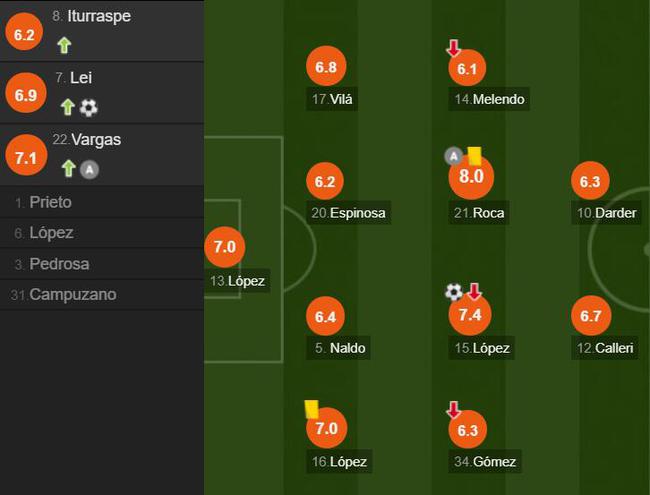This screenshot has height=495, width=650.
Task: Select Darder's 6.3 rating bubble
Action: (590, 182)
